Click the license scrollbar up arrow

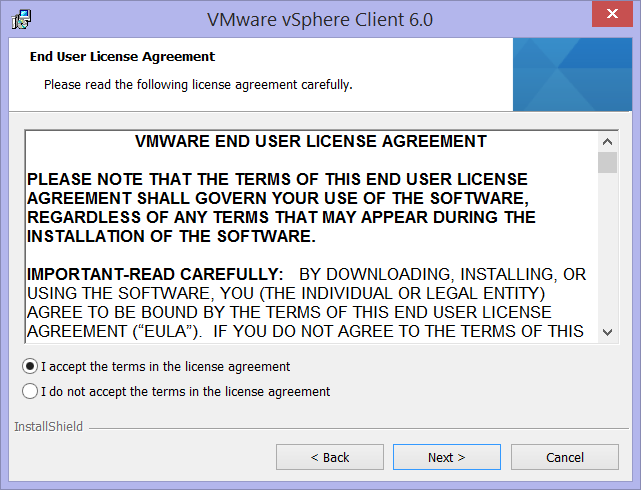pyautogui.click(x=607, y=142)
